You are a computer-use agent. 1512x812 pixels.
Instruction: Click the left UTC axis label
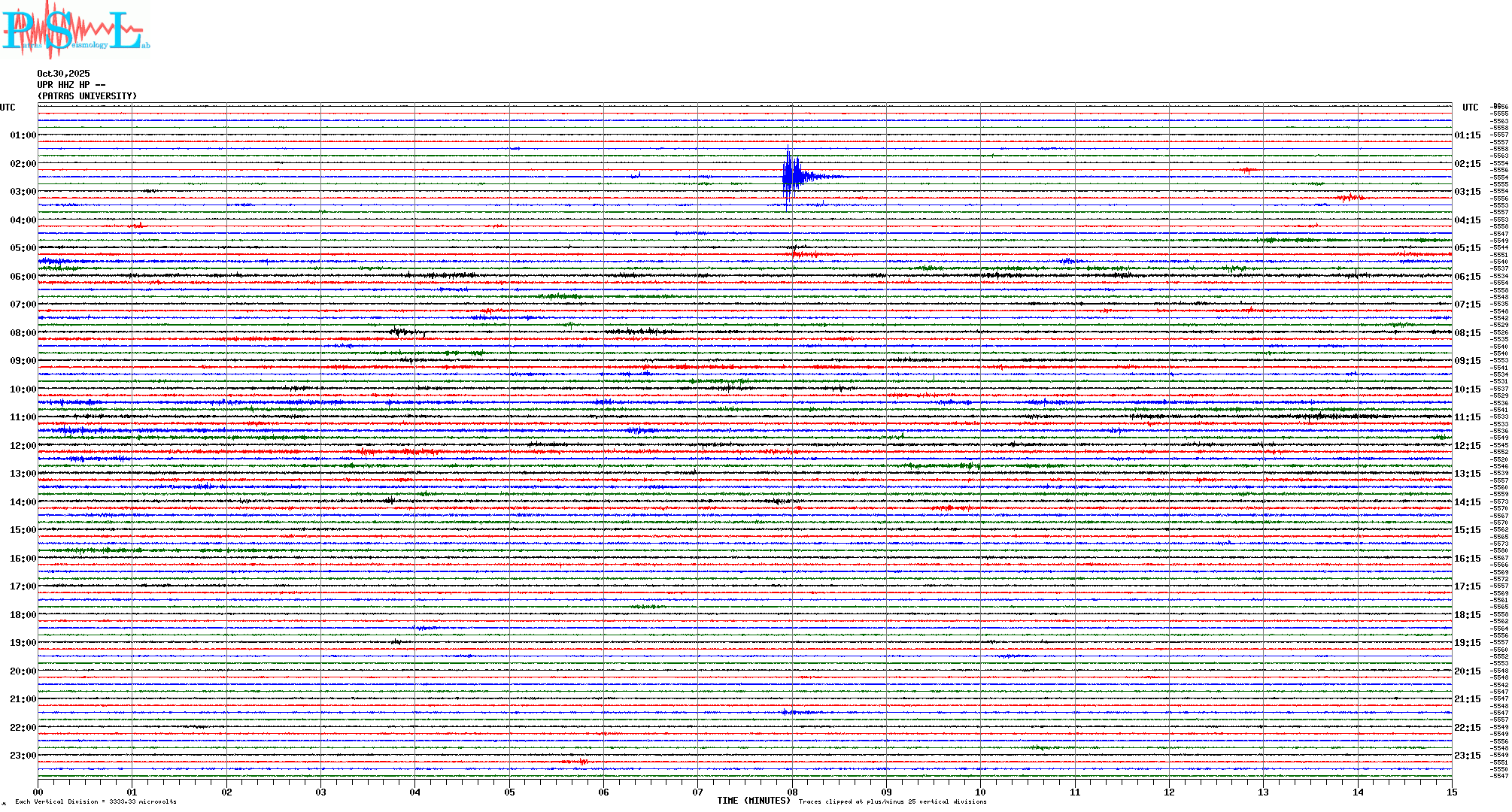click(8, 108)
